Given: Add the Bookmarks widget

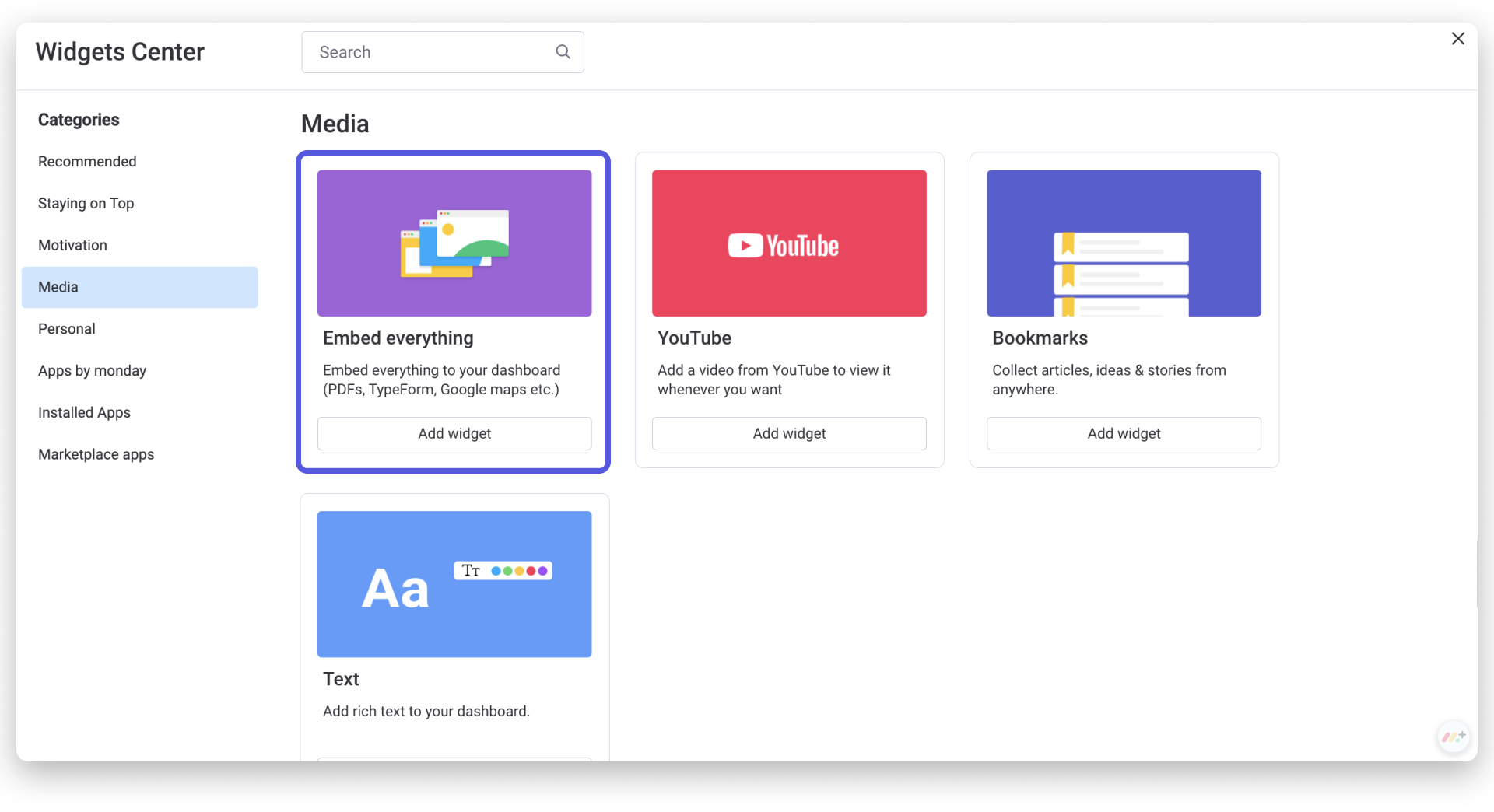Looking at the screenshot, I should click(1124, 434).
